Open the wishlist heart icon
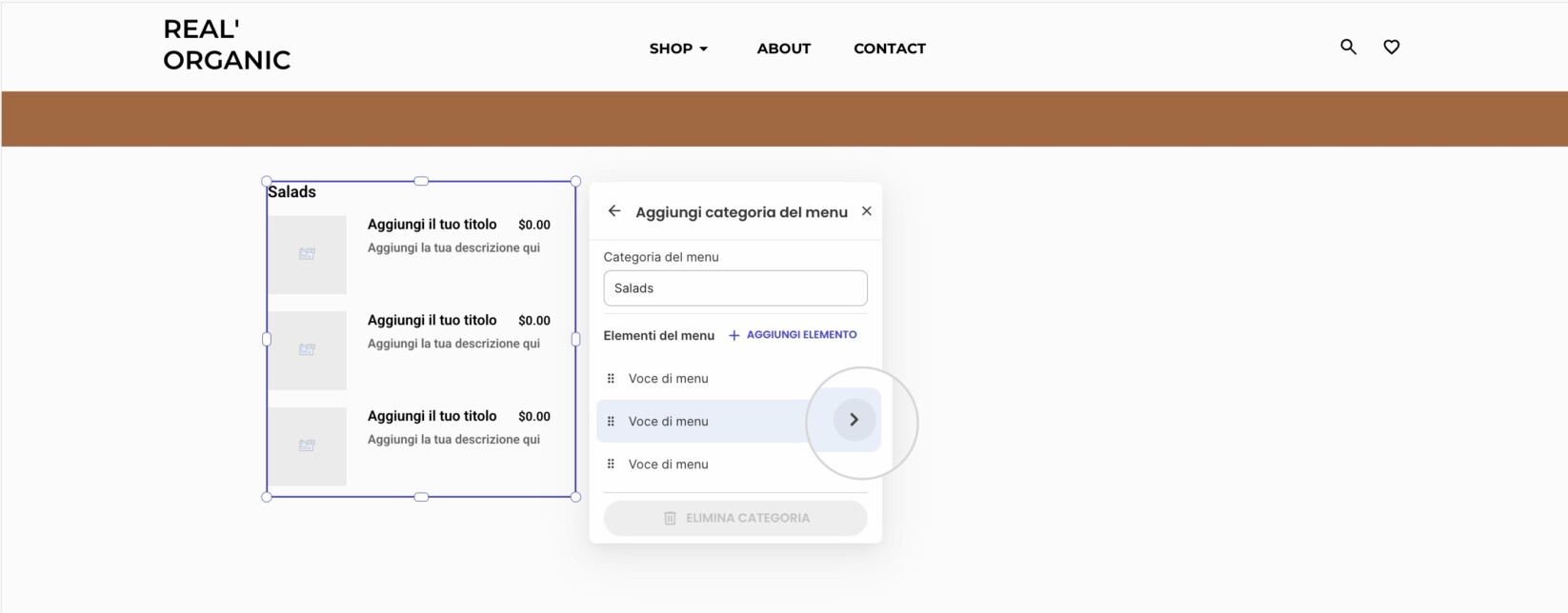 pos(1392,47)
